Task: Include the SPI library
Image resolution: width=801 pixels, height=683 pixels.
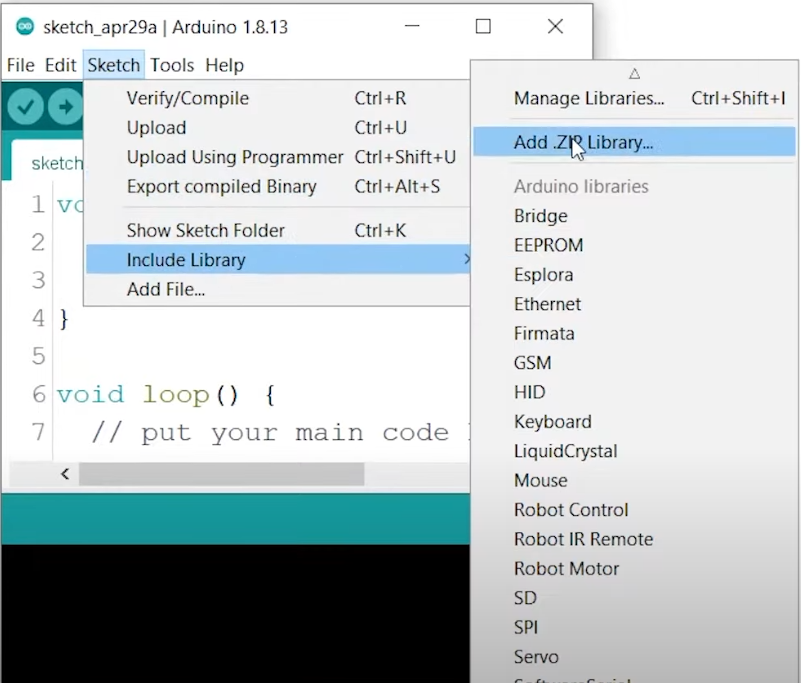Action: coord(634,627)
